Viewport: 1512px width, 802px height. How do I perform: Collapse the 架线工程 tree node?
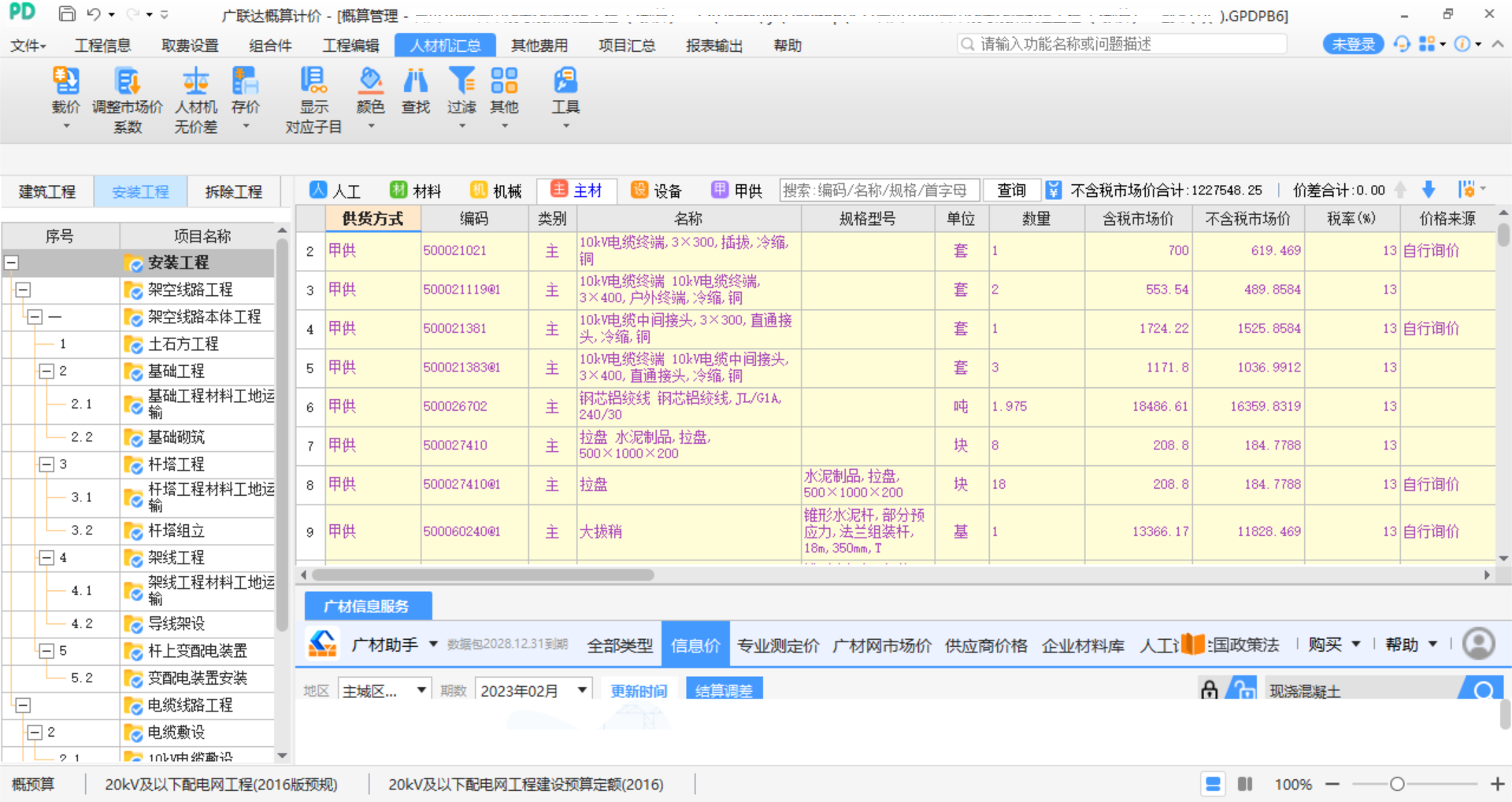(x=46, y=557)
